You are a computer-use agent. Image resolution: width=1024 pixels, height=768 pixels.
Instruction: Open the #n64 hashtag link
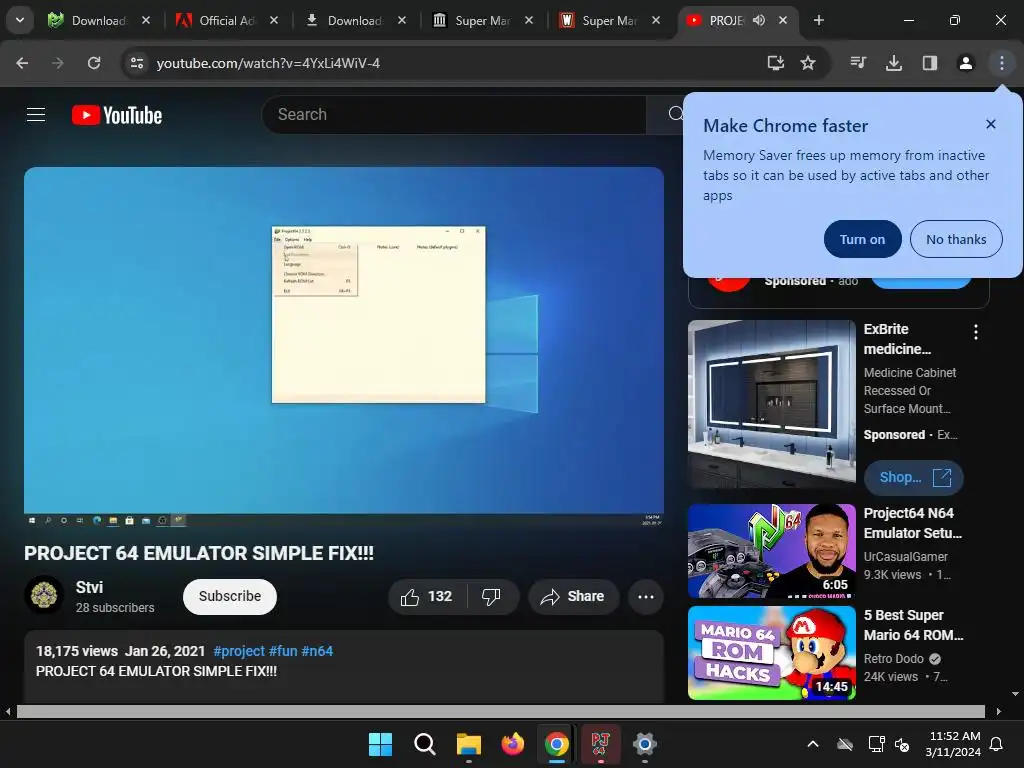point(317,651)
